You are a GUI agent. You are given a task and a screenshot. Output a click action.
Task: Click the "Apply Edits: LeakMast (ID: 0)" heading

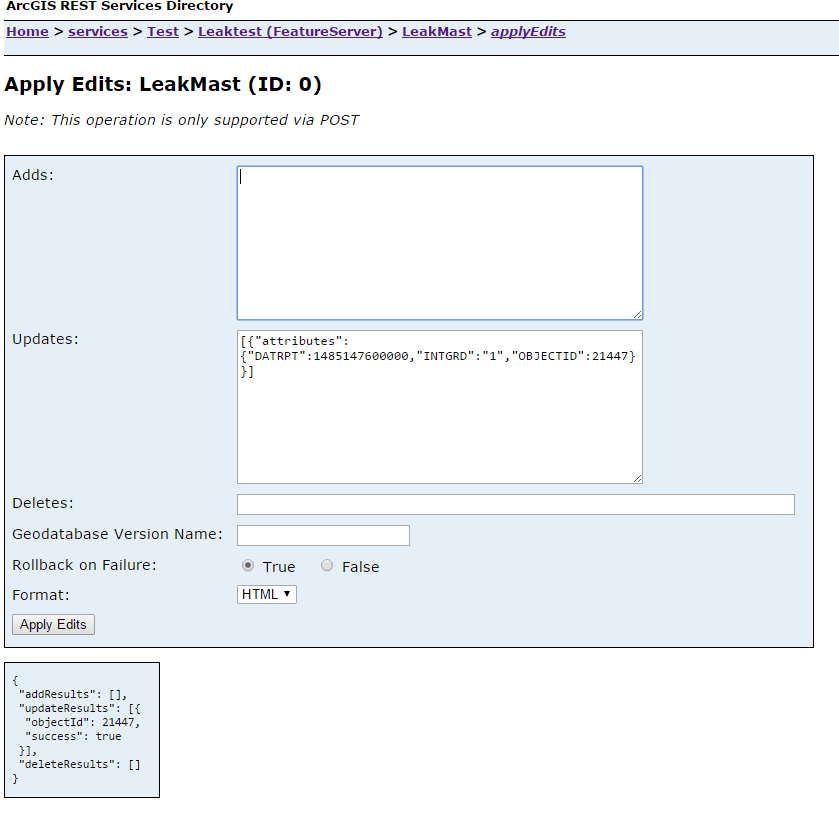tap(163, 85)
